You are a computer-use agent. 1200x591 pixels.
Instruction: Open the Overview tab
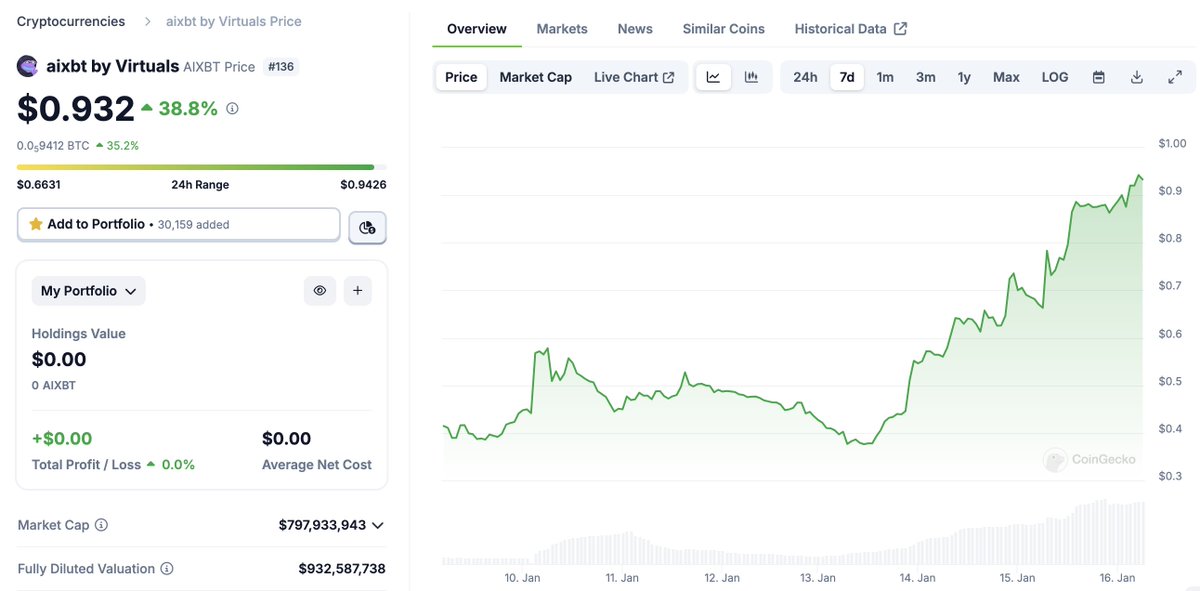click(x=477, y=29)
